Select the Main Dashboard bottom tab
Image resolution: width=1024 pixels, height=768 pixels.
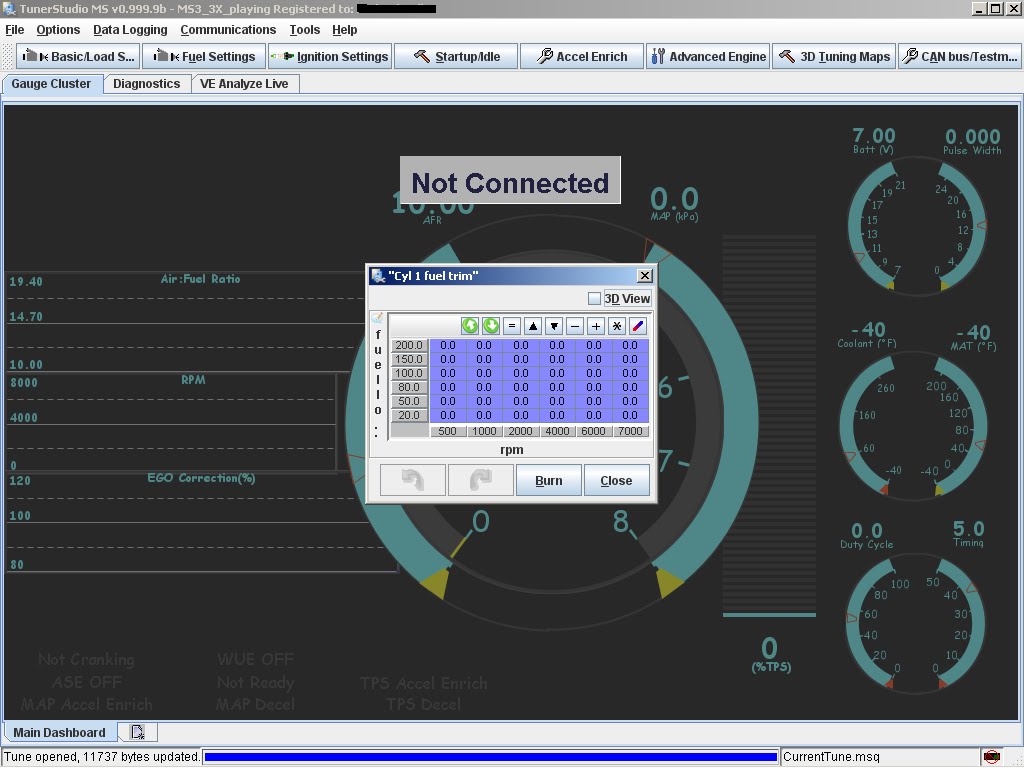[59, 732]
